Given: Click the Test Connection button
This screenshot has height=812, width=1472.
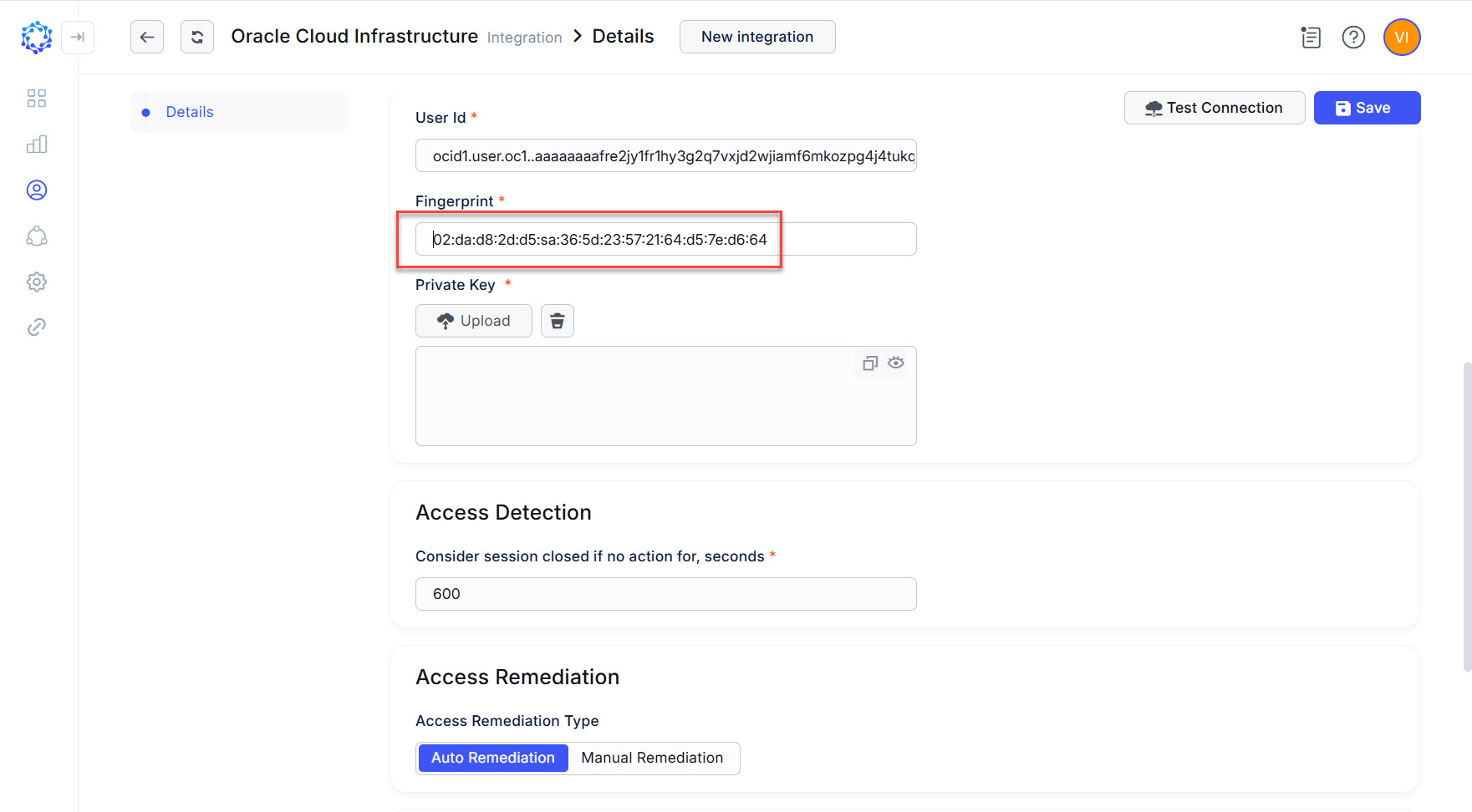Looking at the screenshot, I should (x=1214, y=108).
